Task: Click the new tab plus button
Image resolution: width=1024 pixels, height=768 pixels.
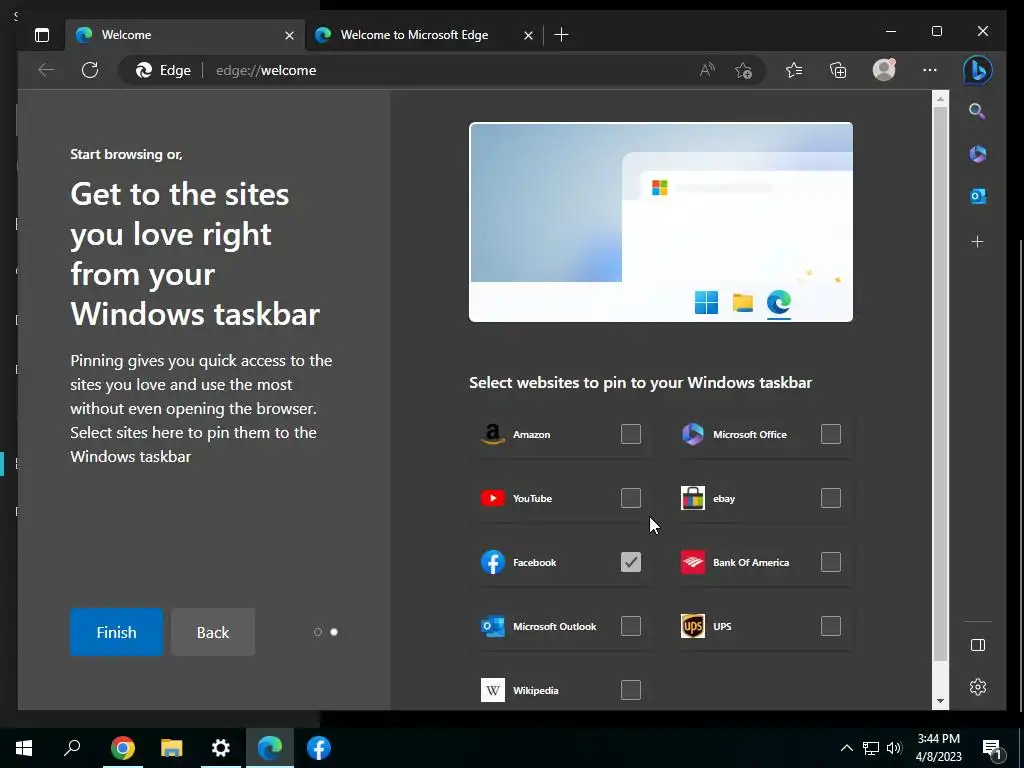Action: [562, 35]
